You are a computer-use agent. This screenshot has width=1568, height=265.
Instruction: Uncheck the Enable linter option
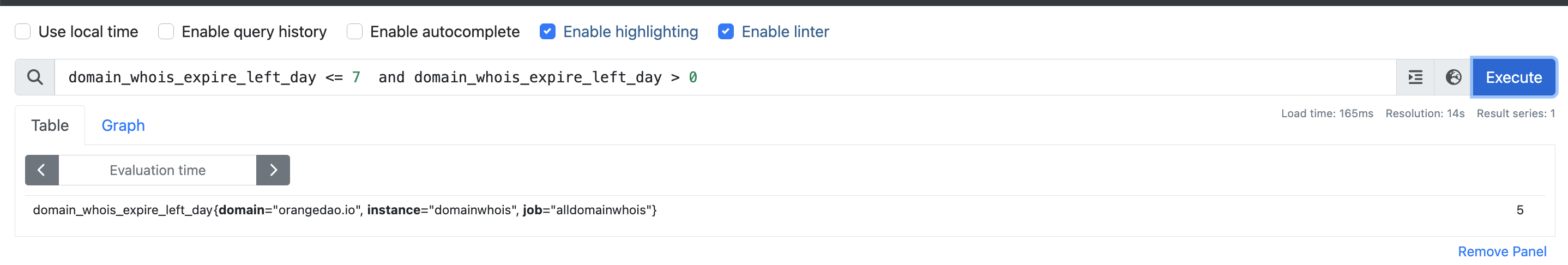pyautogui.click(x=726, y=32)
